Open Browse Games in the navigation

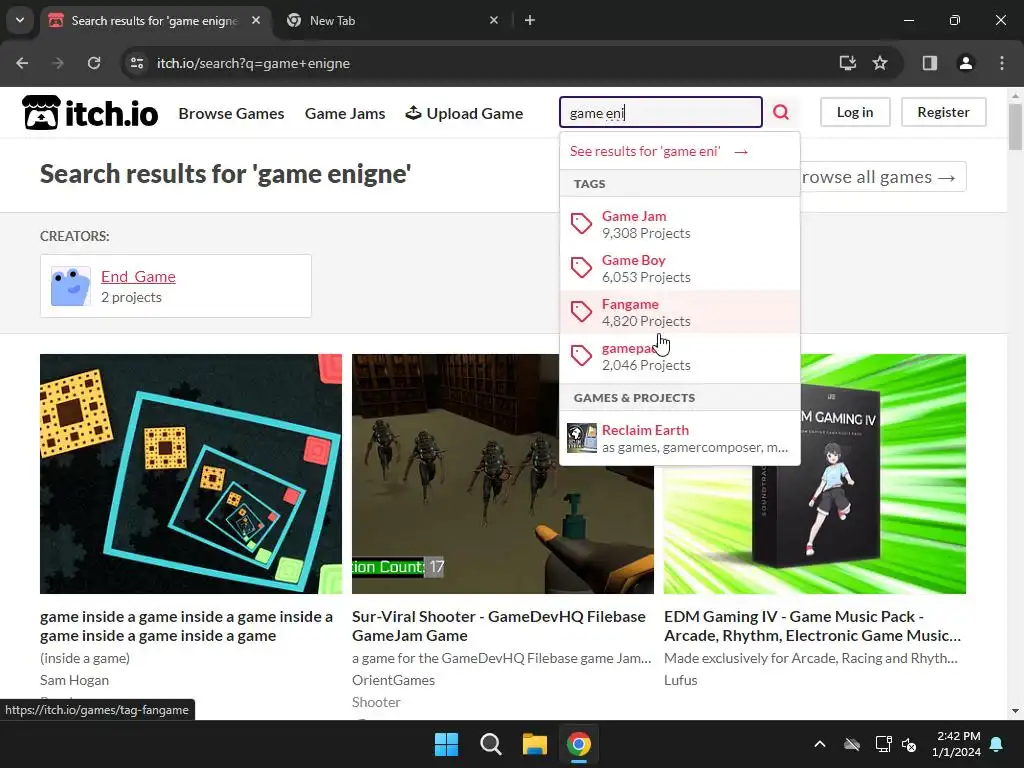(231, 113)
